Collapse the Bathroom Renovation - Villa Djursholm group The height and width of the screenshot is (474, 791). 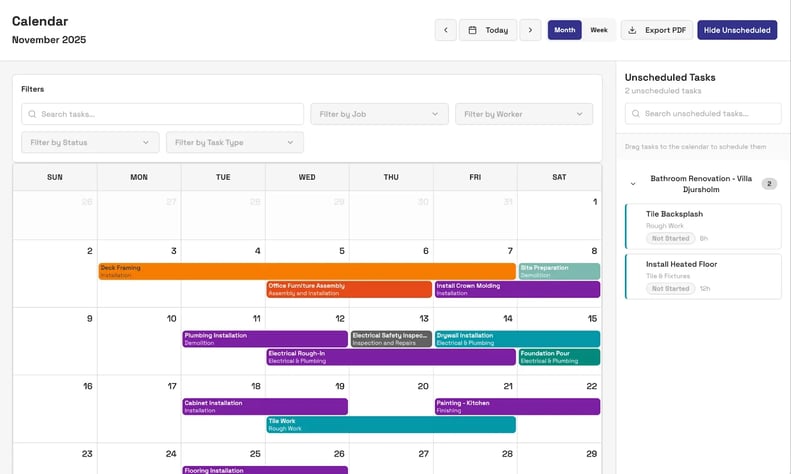pyautogui.click(x=633, y=184)
